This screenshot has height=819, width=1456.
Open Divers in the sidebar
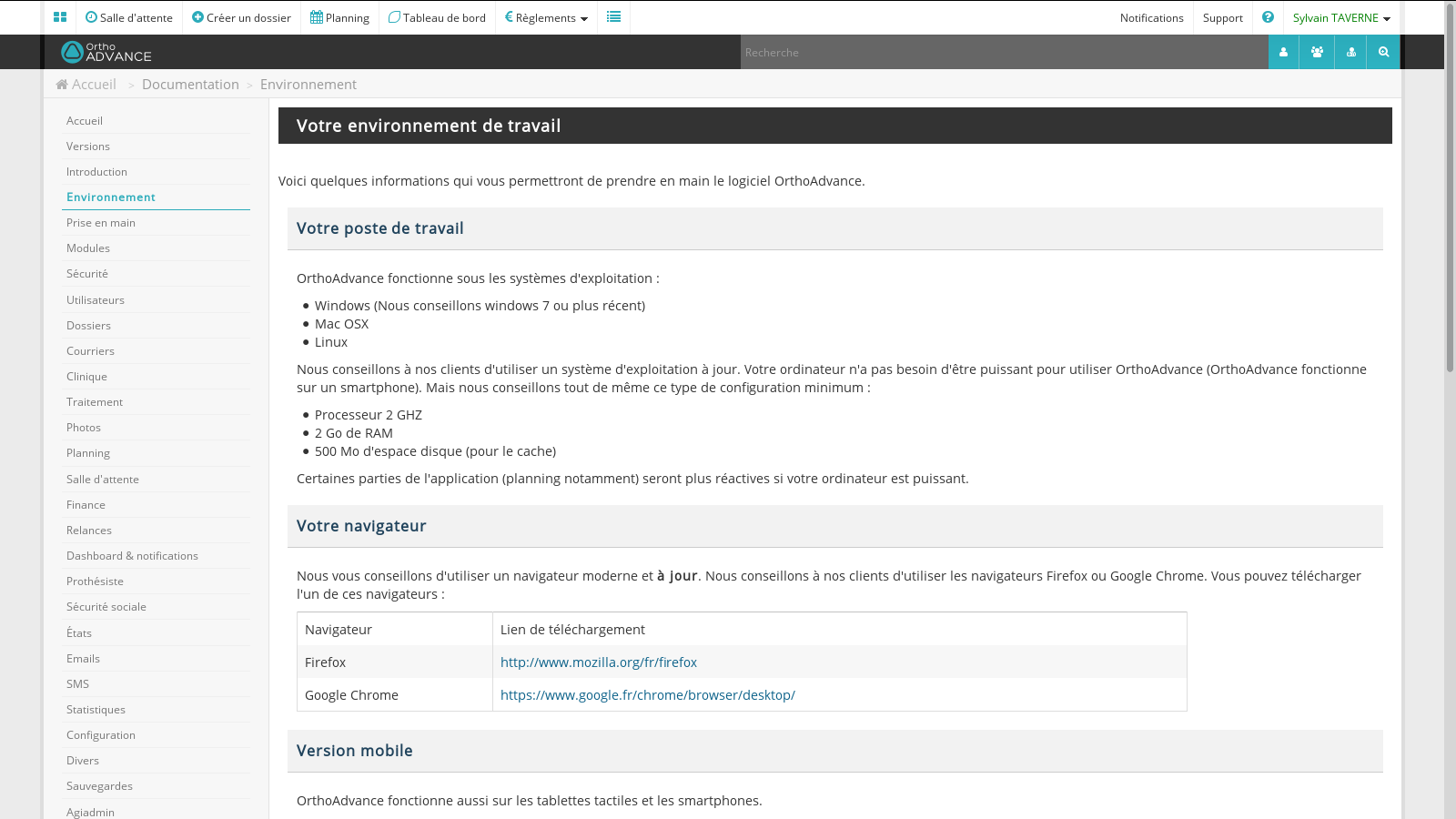click(x=156, y=761)
